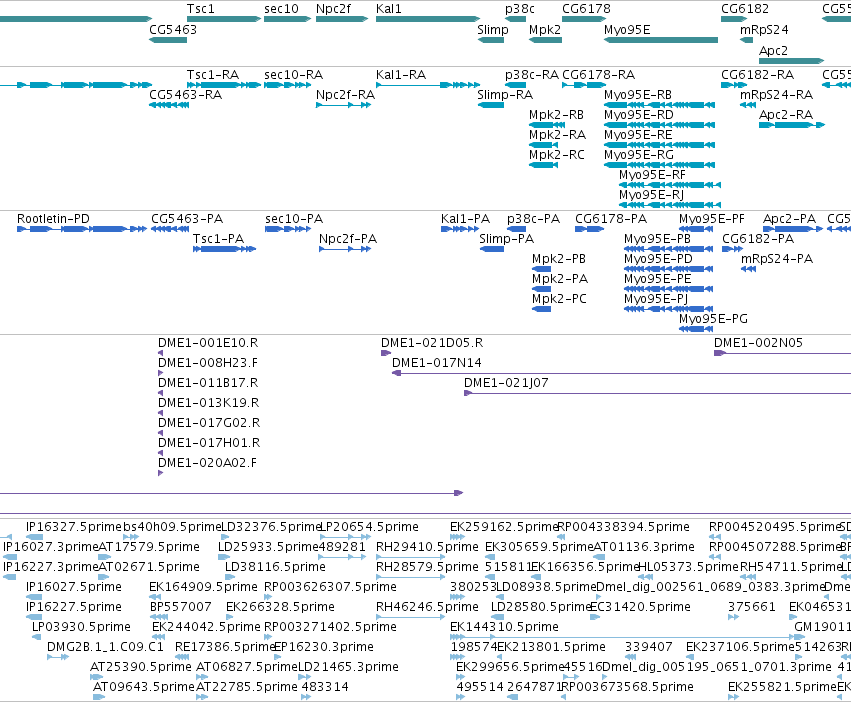Screen dimensions: 851x702
Task: Select the DME1-021J07 clone label
Action: point(506,383)
